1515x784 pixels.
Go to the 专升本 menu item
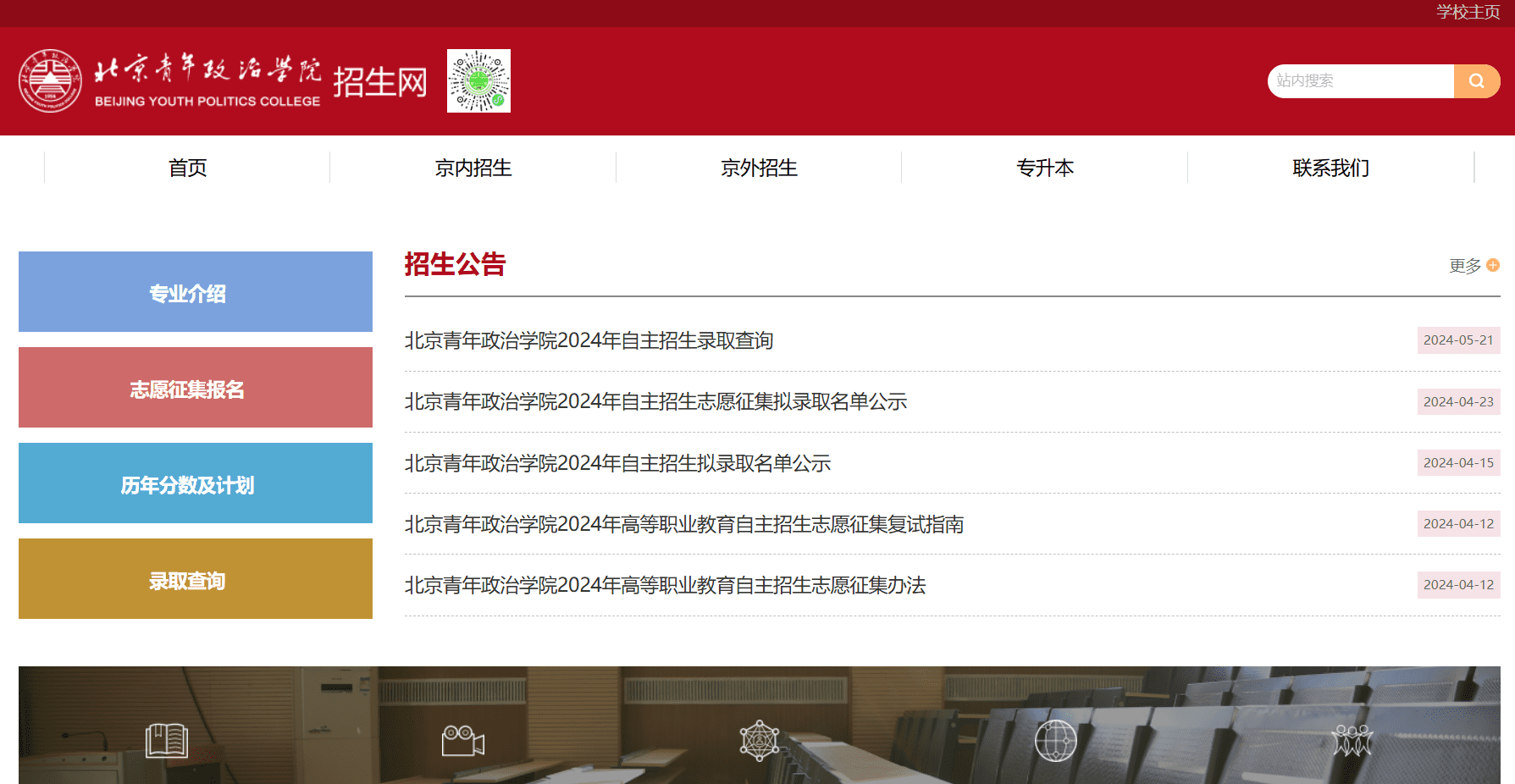1045,168
